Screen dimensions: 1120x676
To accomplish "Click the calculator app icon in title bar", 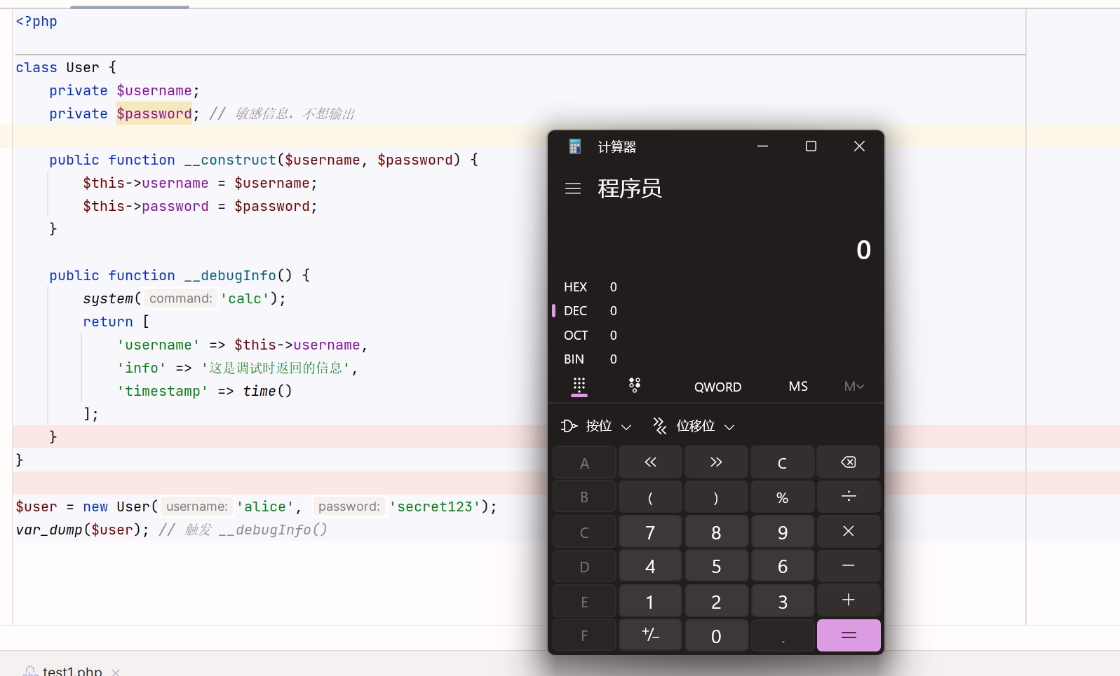I will coord(575,146).
